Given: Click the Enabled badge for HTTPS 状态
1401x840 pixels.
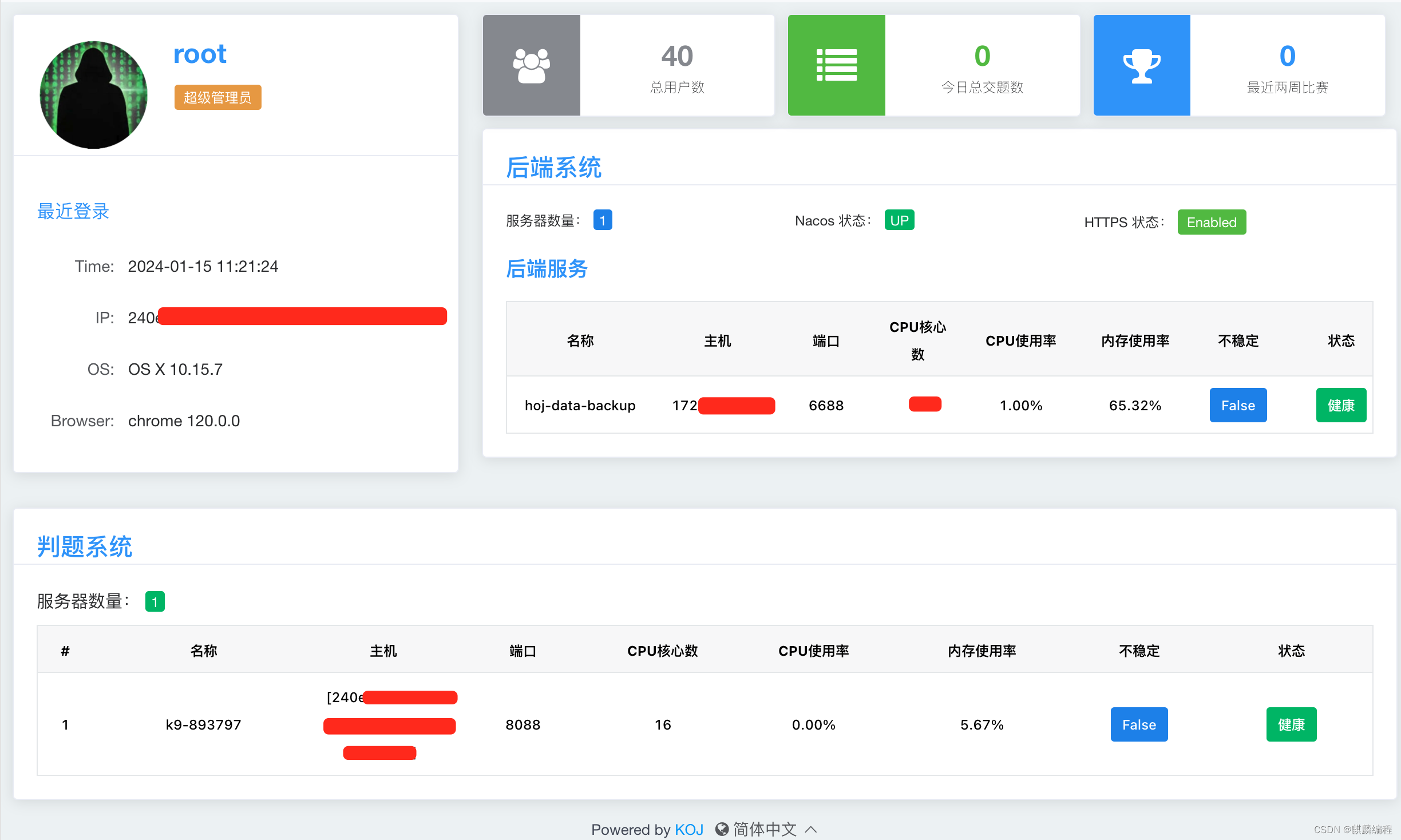Looking at the screenshot, I should click(x=1212, y=222).
